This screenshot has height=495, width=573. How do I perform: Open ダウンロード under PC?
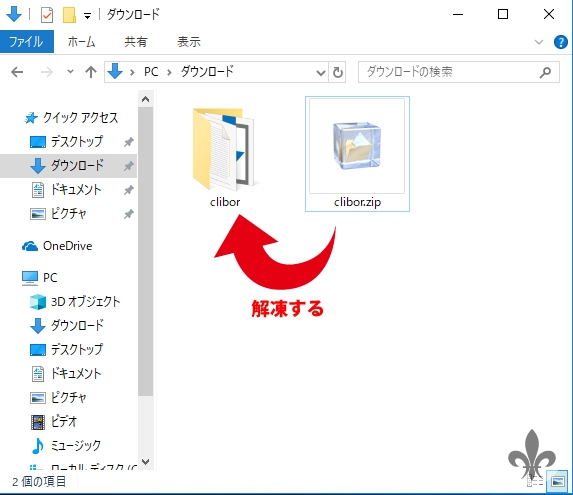(67, 325)
